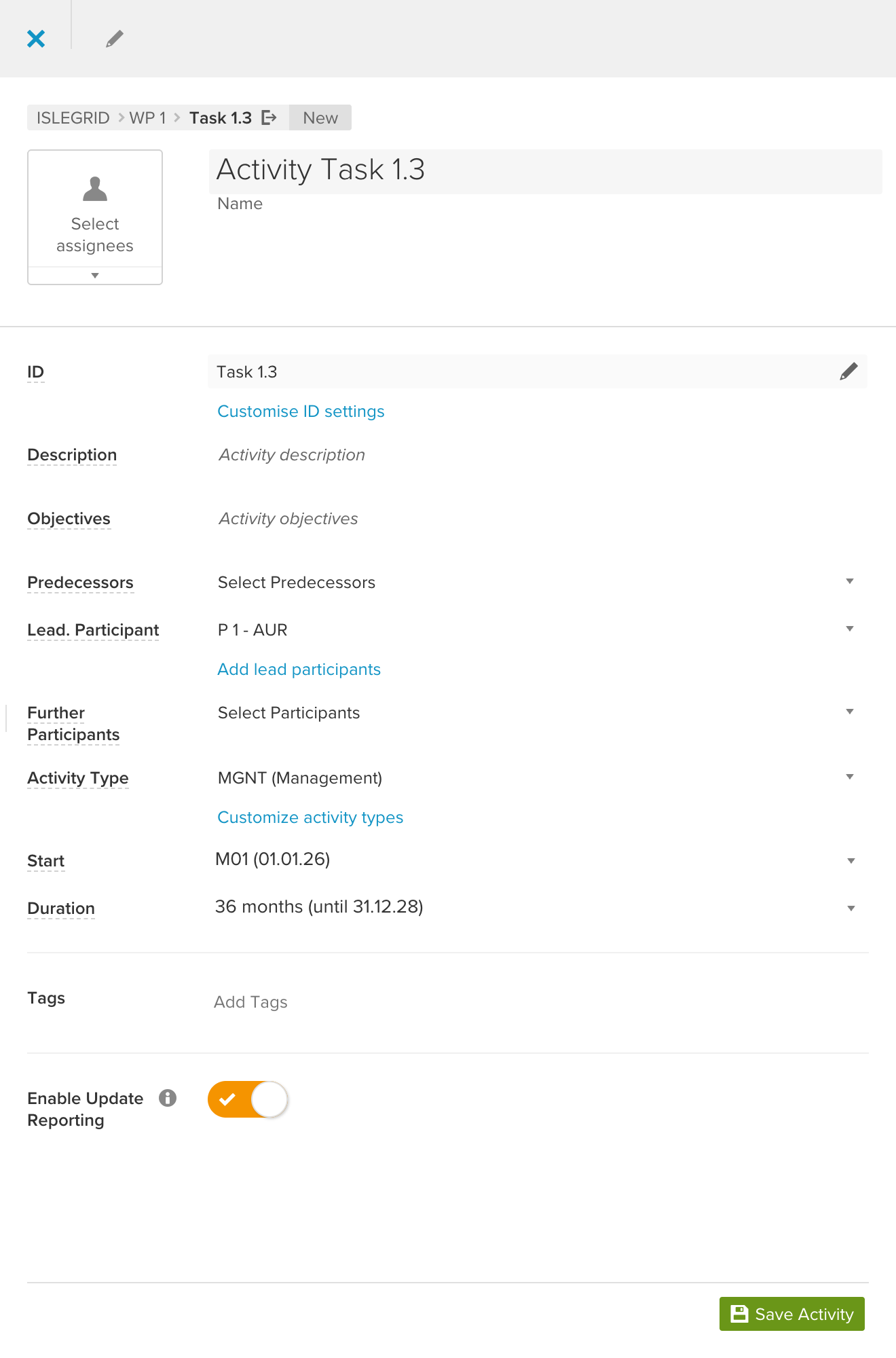Toggle the Enable Update Reporting switch
Viewport: 896px width, 1358px height.
[x=248, y=1099]
